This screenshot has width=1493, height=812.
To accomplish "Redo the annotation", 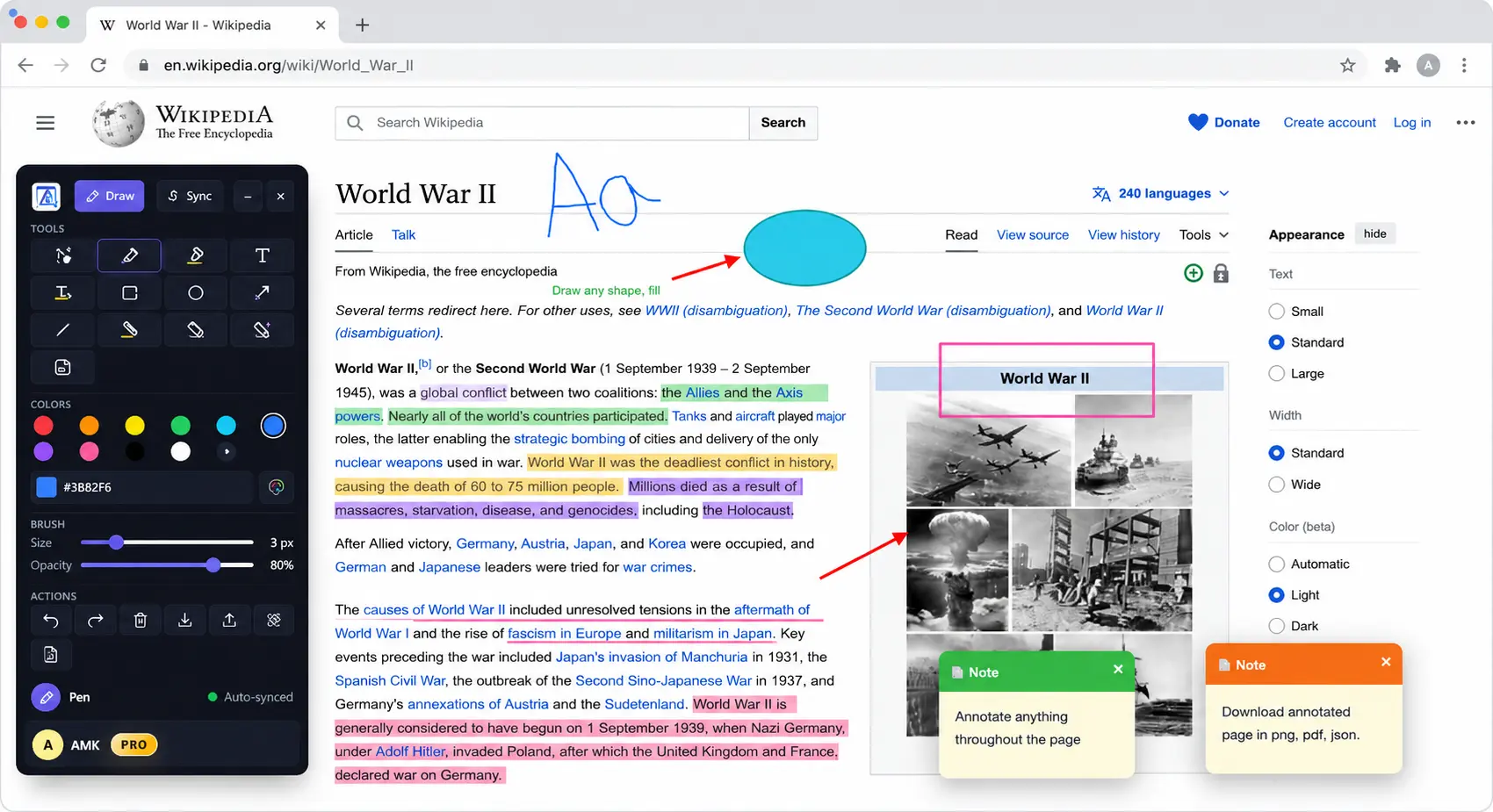I will [x=96, y=621].
